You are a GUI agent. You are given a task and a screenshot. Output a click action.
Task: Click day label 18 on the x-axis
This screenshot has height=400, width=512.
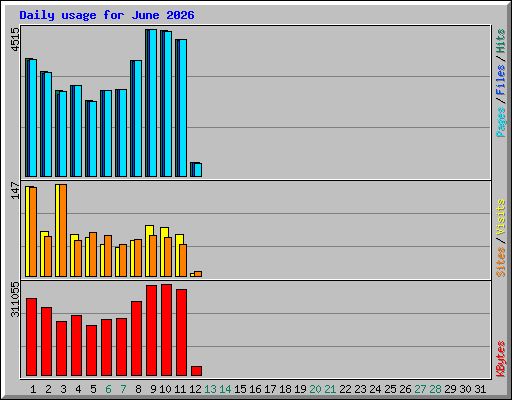tap(285, 389)
